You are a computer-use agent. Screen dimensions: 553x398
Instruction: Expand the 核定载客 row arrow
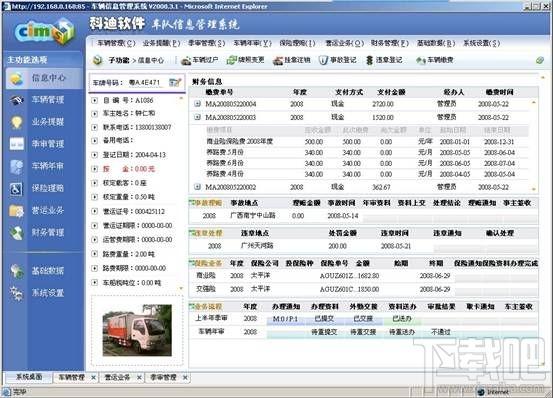pos(95,183)
